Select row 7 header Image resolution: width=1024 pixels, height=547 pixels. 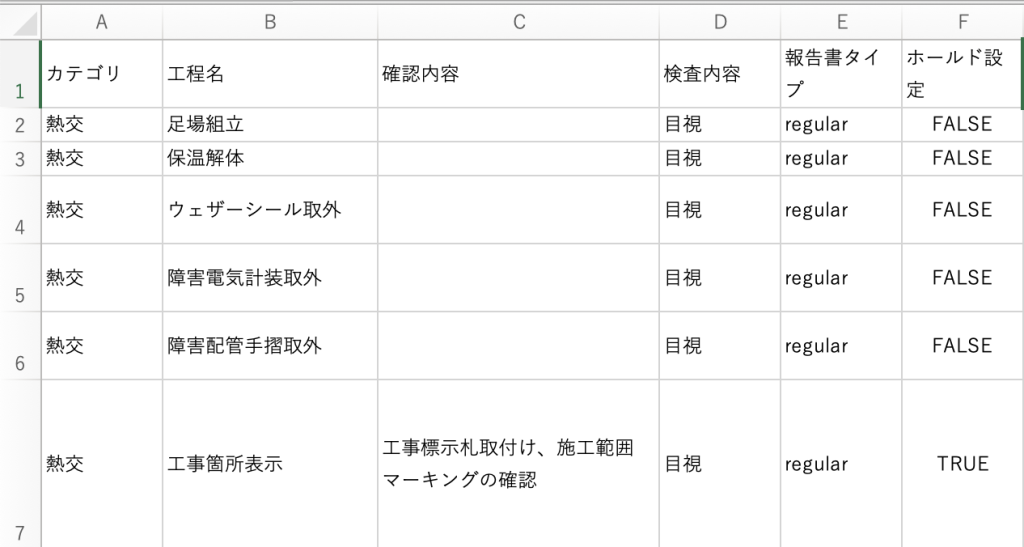point(20,463)
